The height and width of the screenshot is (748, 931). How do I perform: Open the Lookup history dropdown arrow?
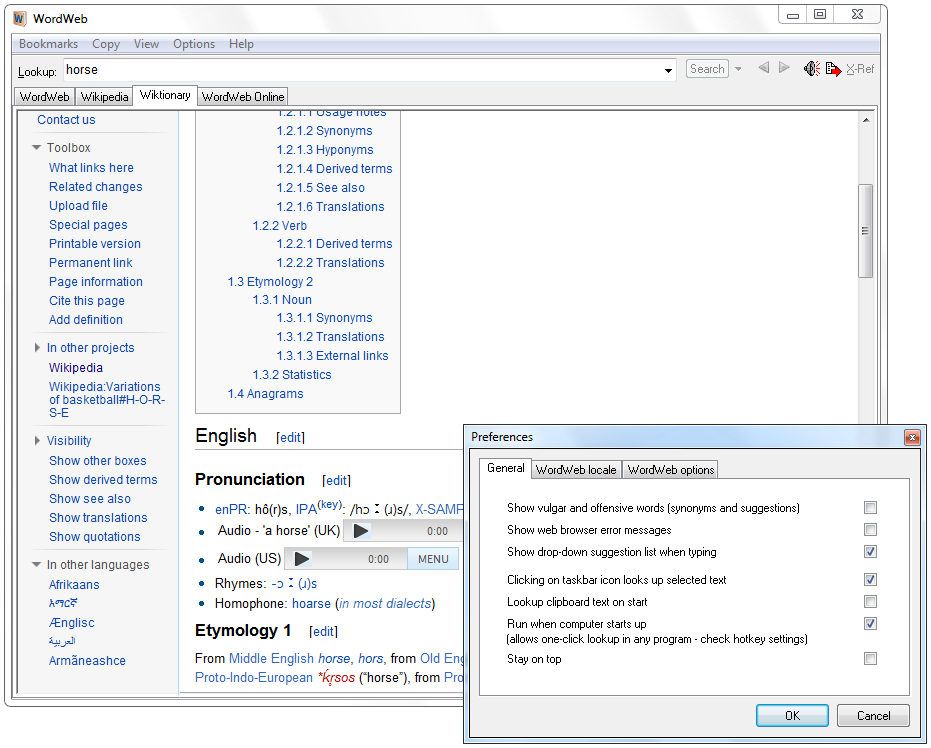click(x=668, y=70)
